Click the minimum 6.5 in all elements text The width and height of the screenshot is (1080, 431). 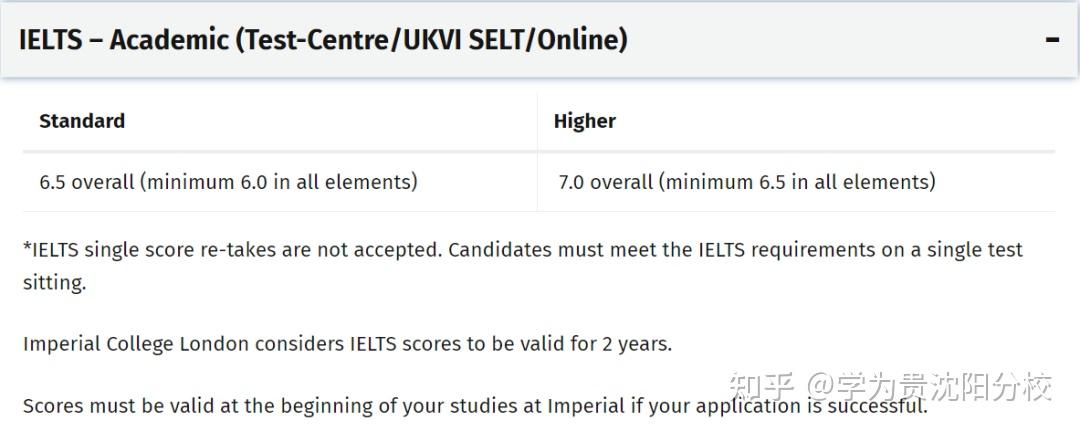(798, 182)
